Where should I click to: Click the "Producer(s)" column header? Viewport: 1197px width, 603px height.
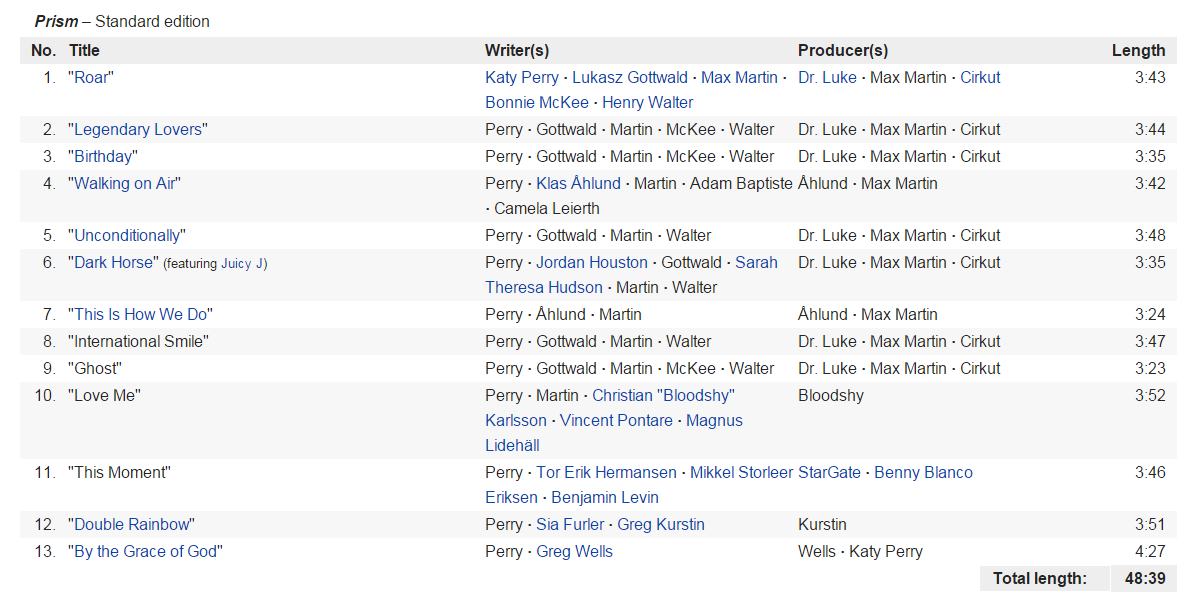843,50
